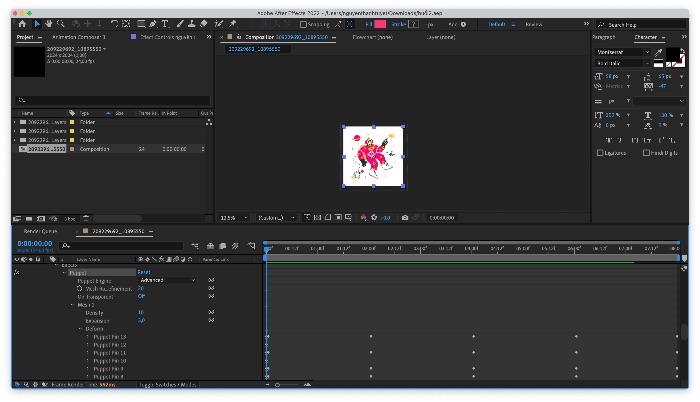This screenshot has height=402, width=700.
Task: Enable Frame Blending in the timeline
Action: point(222,246)
